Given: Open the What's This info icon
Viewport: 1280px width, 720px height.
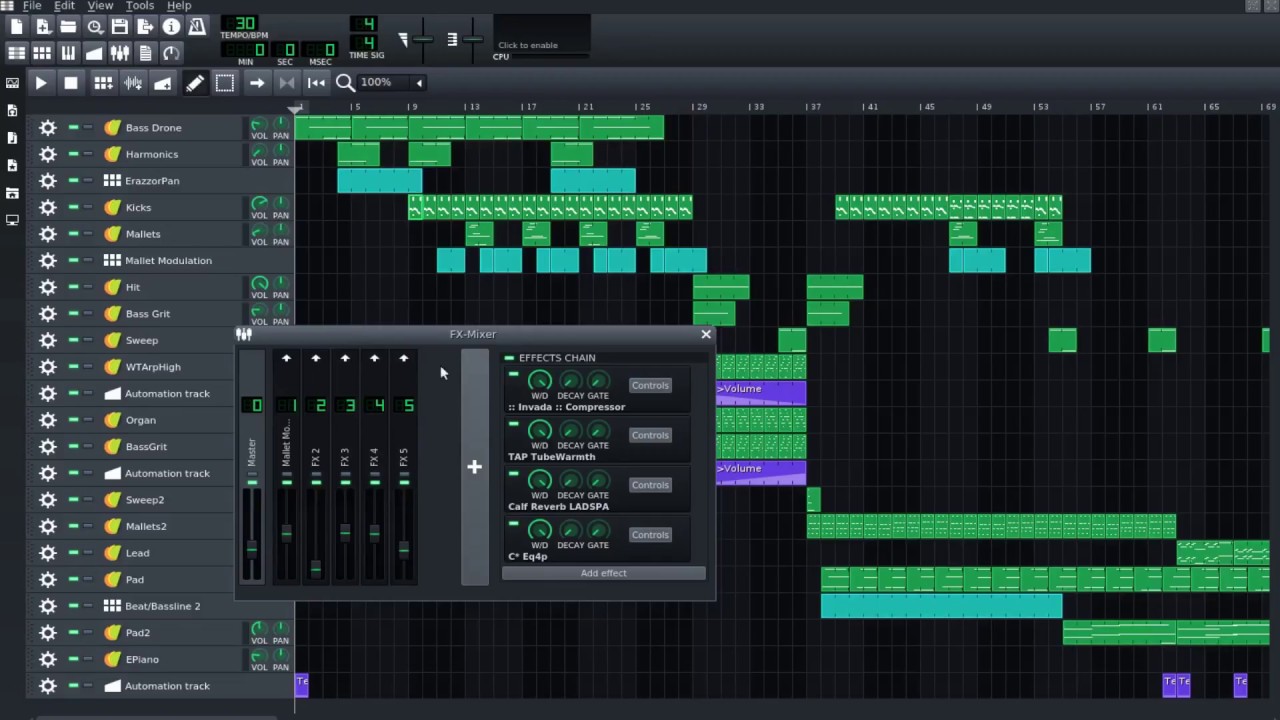Looking at the screenshot, I should [172, 27].
